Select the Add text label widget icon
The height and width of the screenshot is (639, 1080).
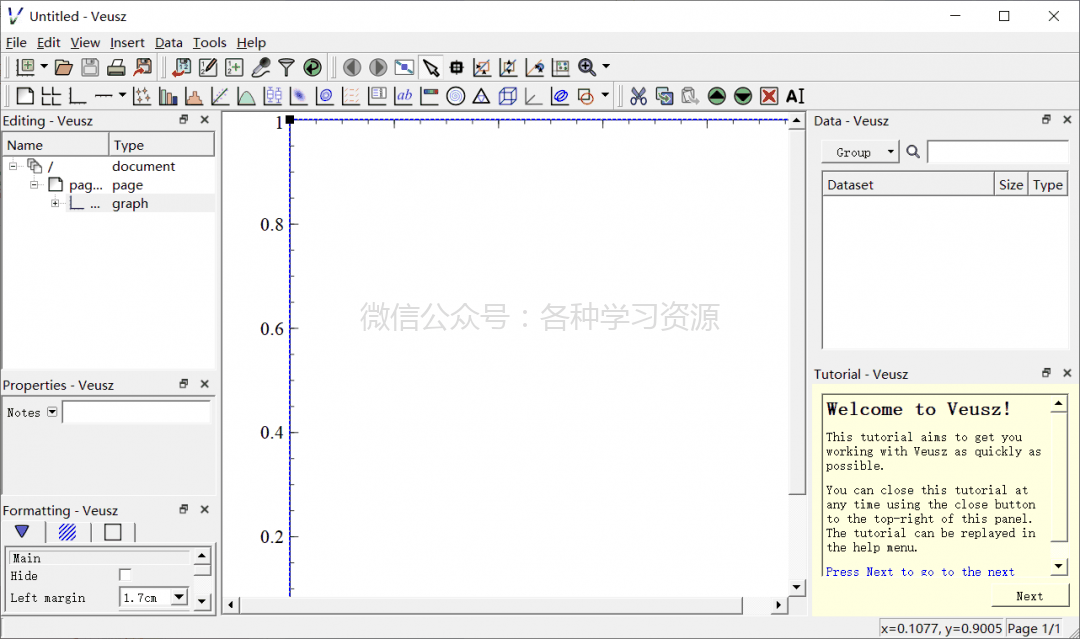403,96
